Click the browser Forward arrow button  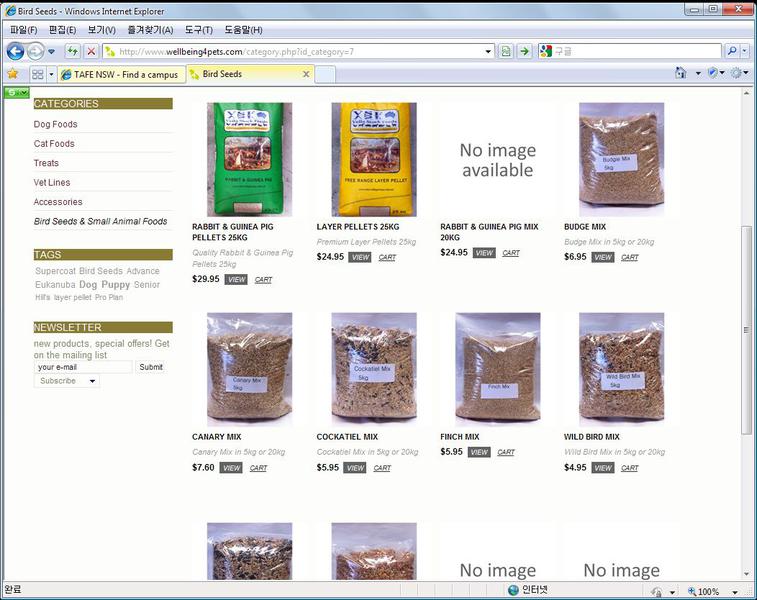[x=35, y=51]
